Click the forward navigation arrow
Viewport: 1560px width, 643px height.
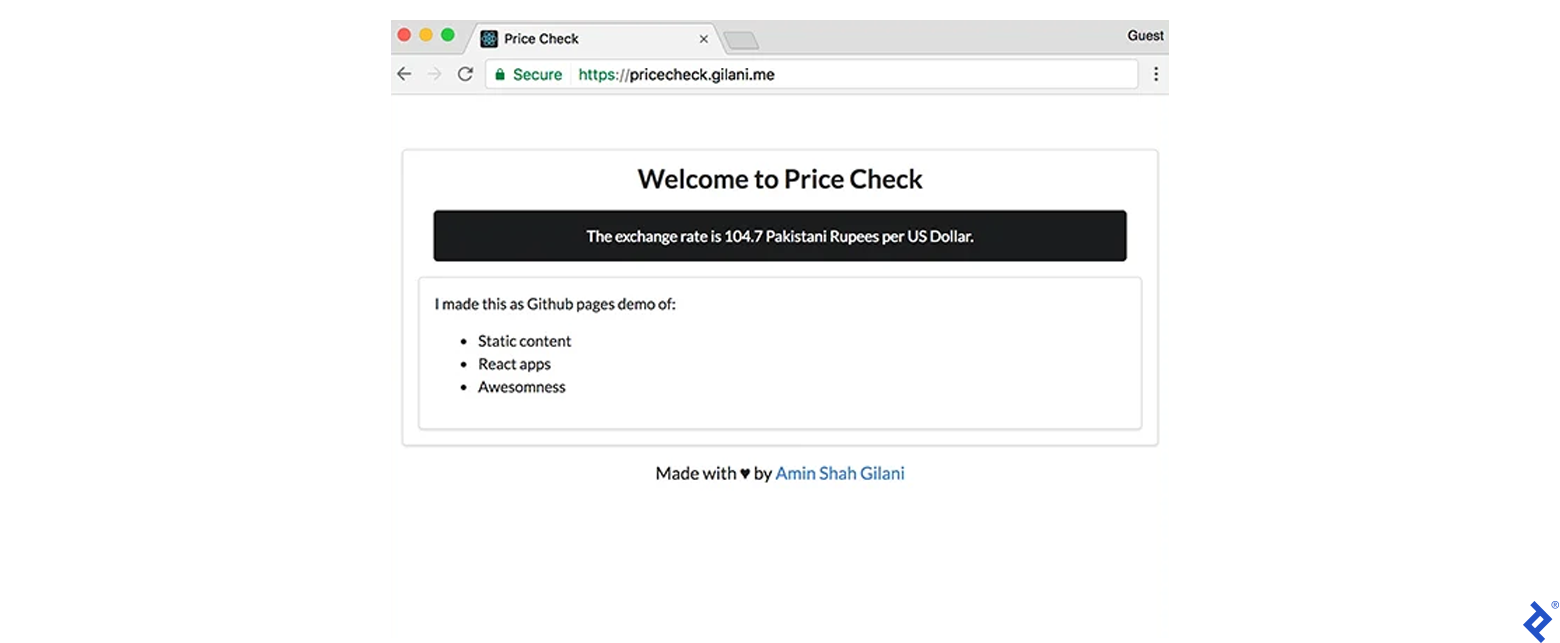434,73
